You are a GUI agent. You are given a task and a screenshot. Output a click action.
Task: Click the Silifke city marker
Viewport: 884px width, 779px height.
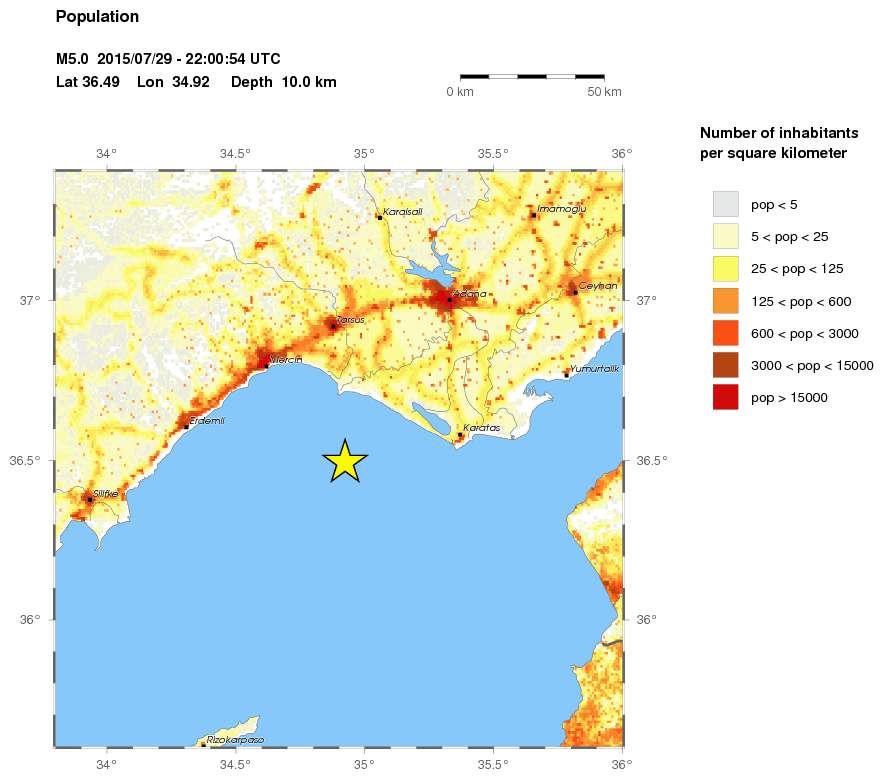point(90,499)
